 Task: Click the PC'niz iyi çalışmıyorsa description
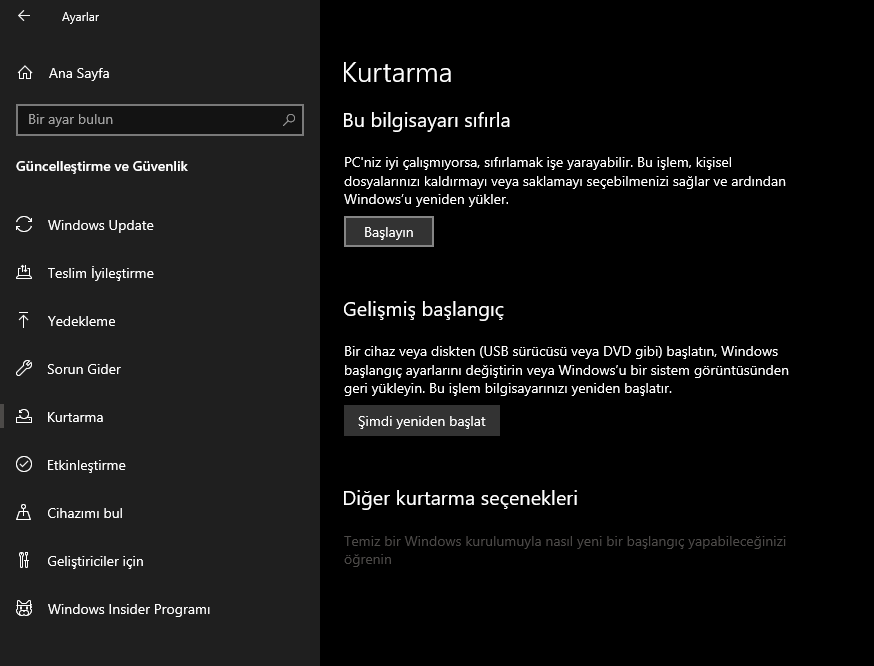click(x=565, y=181)
